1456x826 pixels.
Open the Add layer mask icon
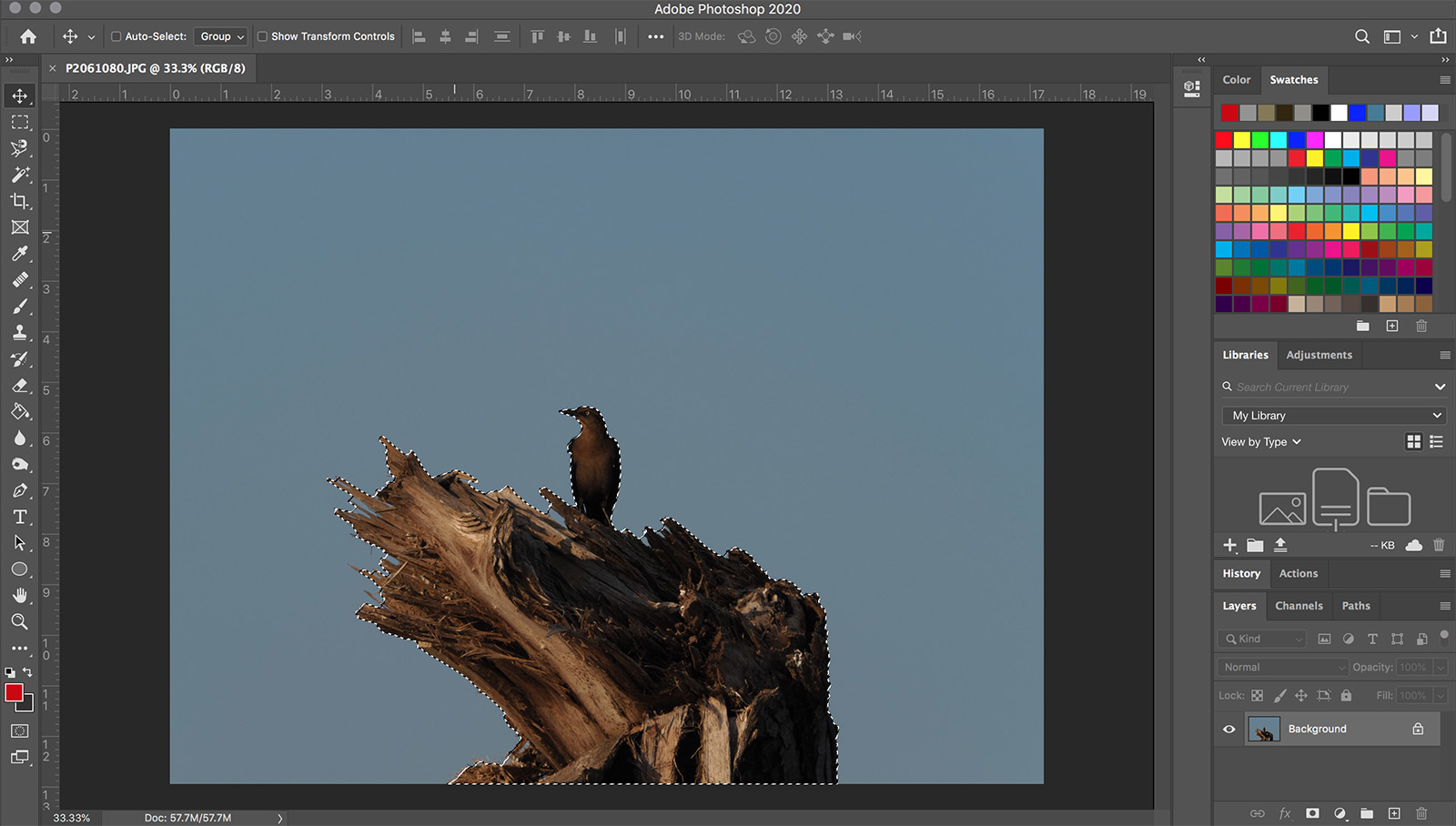tap(1311, 814)
